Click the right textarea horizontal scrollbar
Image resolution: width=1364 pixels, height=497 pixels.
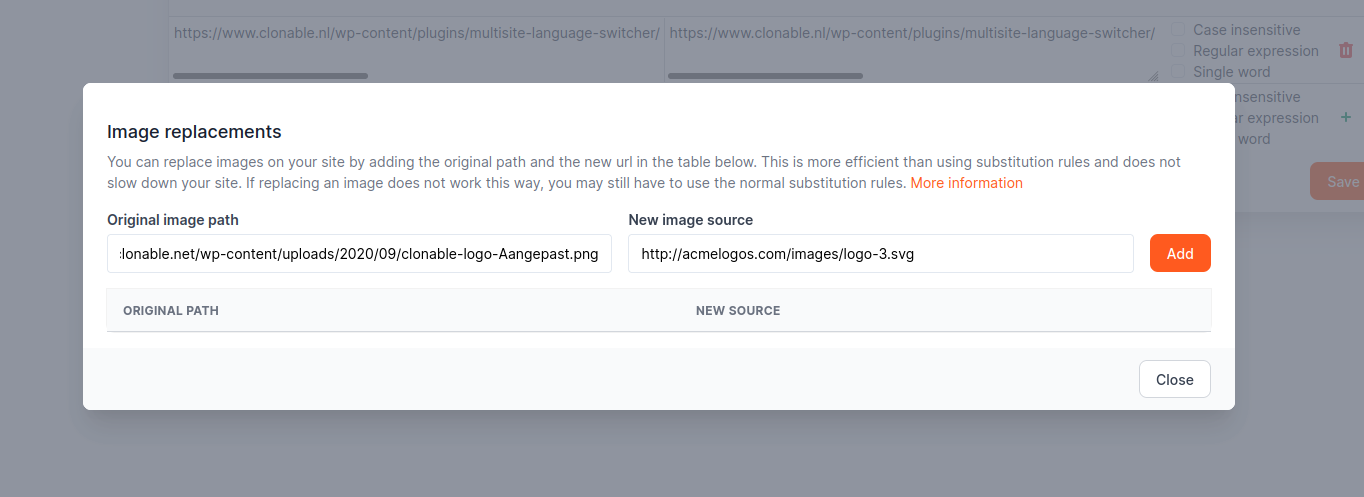click(765, 76)
